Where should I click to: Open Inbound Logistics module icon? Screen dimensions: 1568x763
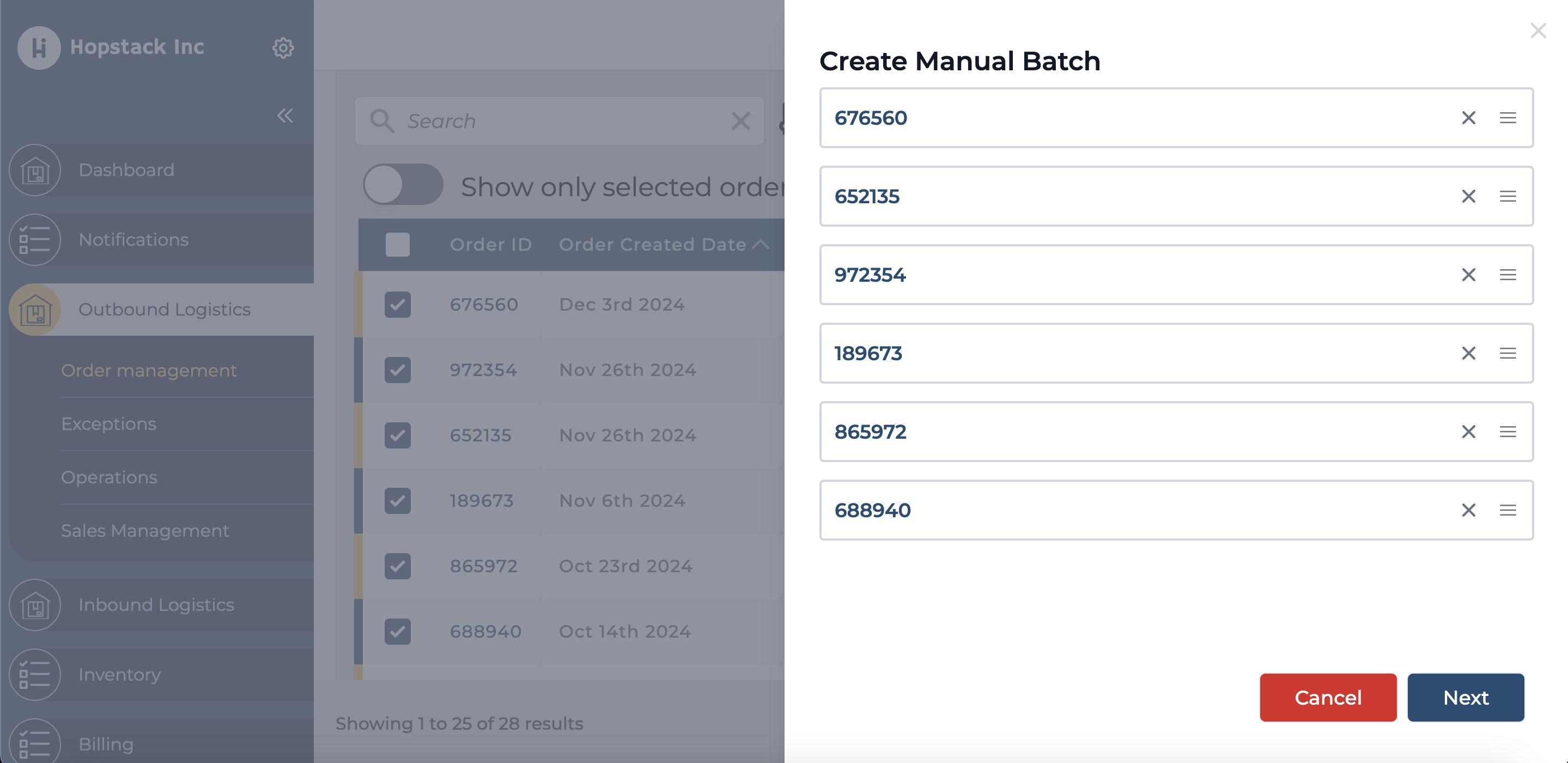(36, 605)
